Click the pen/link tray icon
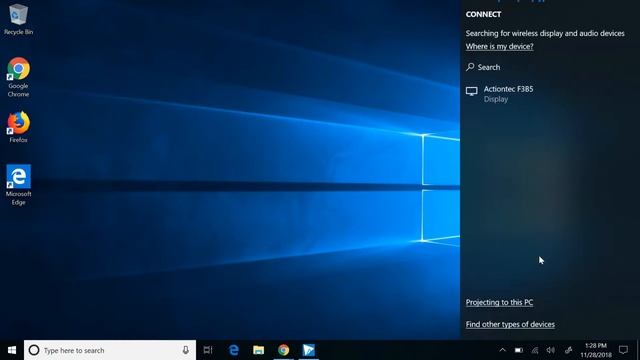 click(568, 350)
